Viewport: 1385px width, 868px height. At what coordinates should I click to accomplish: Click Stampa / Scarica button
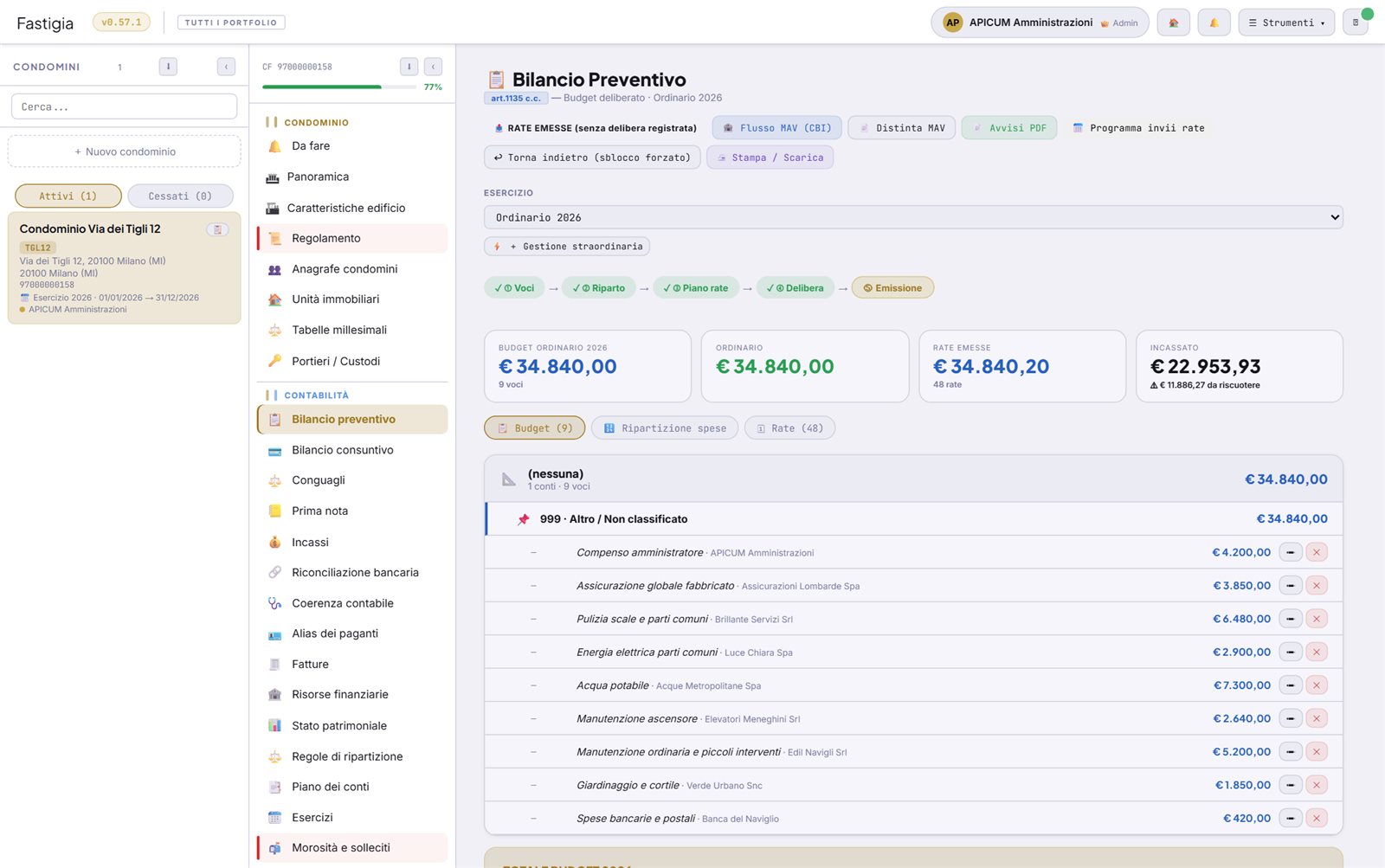coord(770,158)
